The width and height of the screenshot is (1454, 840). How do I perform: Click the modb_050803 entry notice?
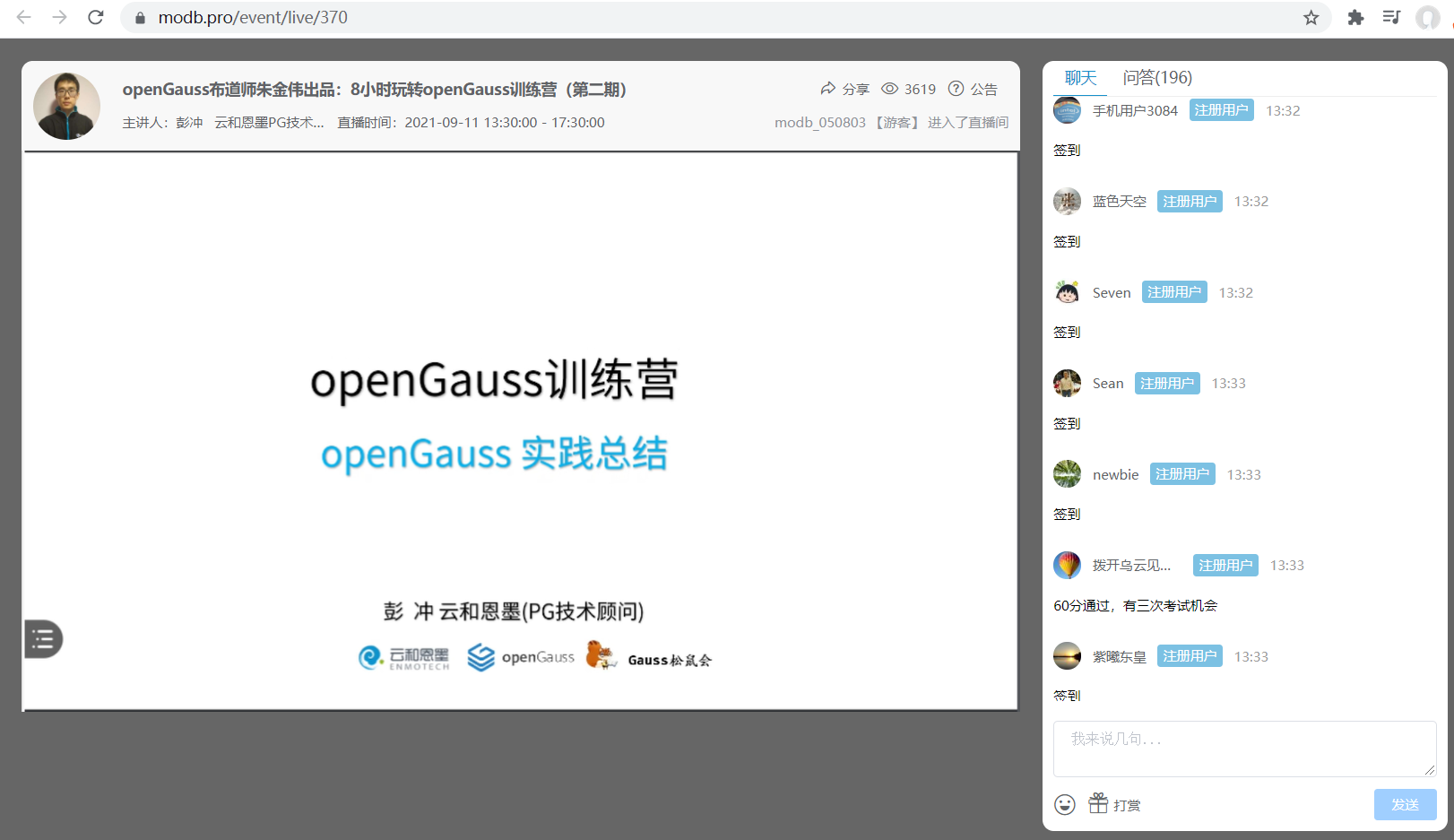tap(891, 122)
